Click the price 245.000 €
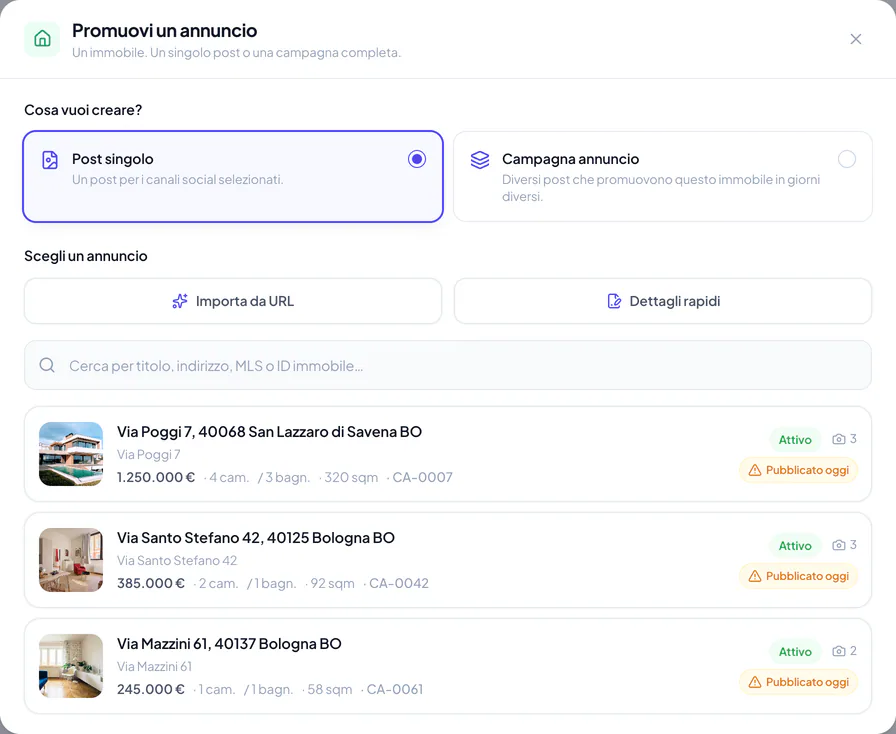 pos(151,689)
